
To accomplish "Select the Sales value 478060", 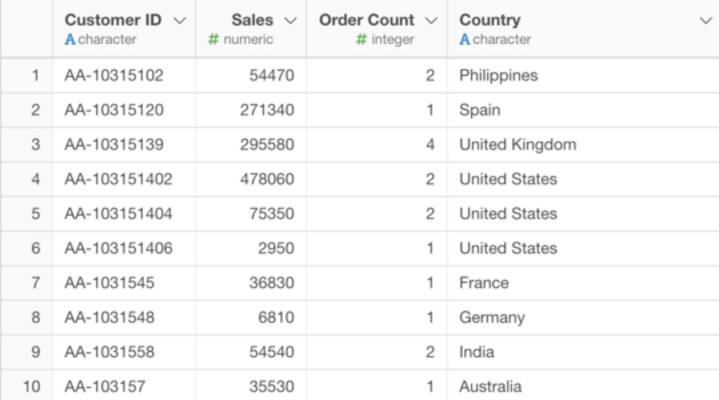I will pos(267,179).
